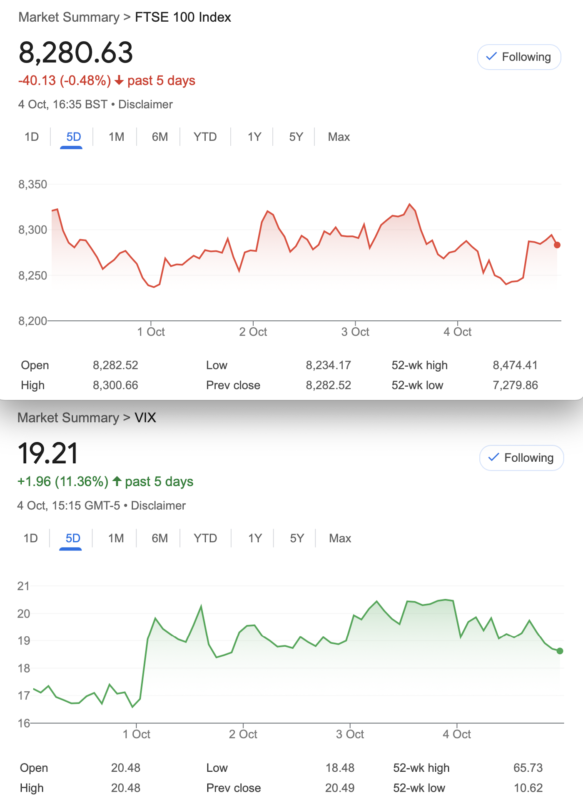Toggle Following button on FTSE 100 card
The width and height of the screenshot is (583, 800).
(519, 57)
